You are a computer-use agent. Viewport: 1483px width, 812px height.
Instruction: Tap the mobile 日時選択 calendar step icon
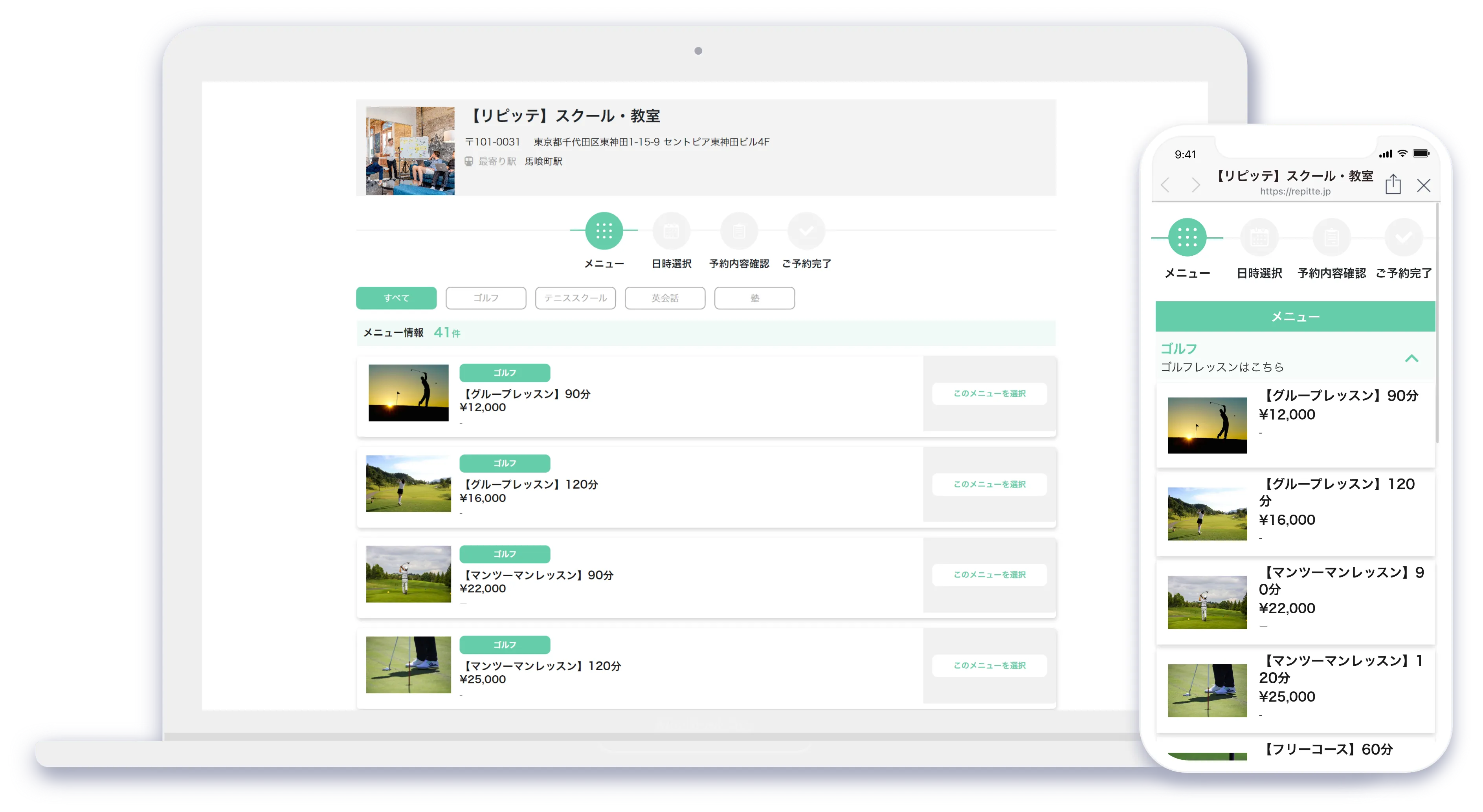click(x=1259, y=237)
